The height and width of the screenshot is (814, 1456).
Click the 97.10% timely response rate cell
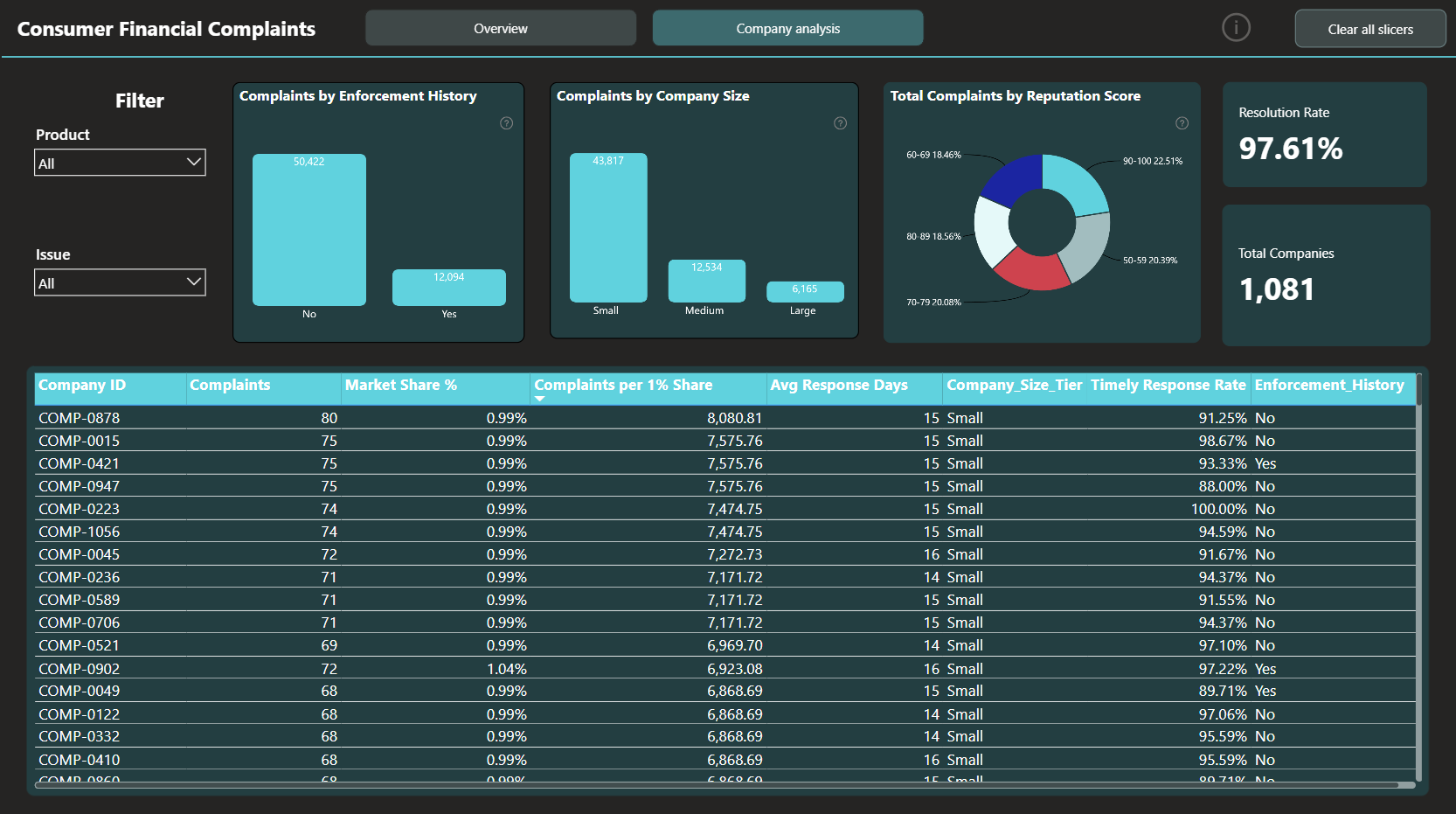[1223, 645]
